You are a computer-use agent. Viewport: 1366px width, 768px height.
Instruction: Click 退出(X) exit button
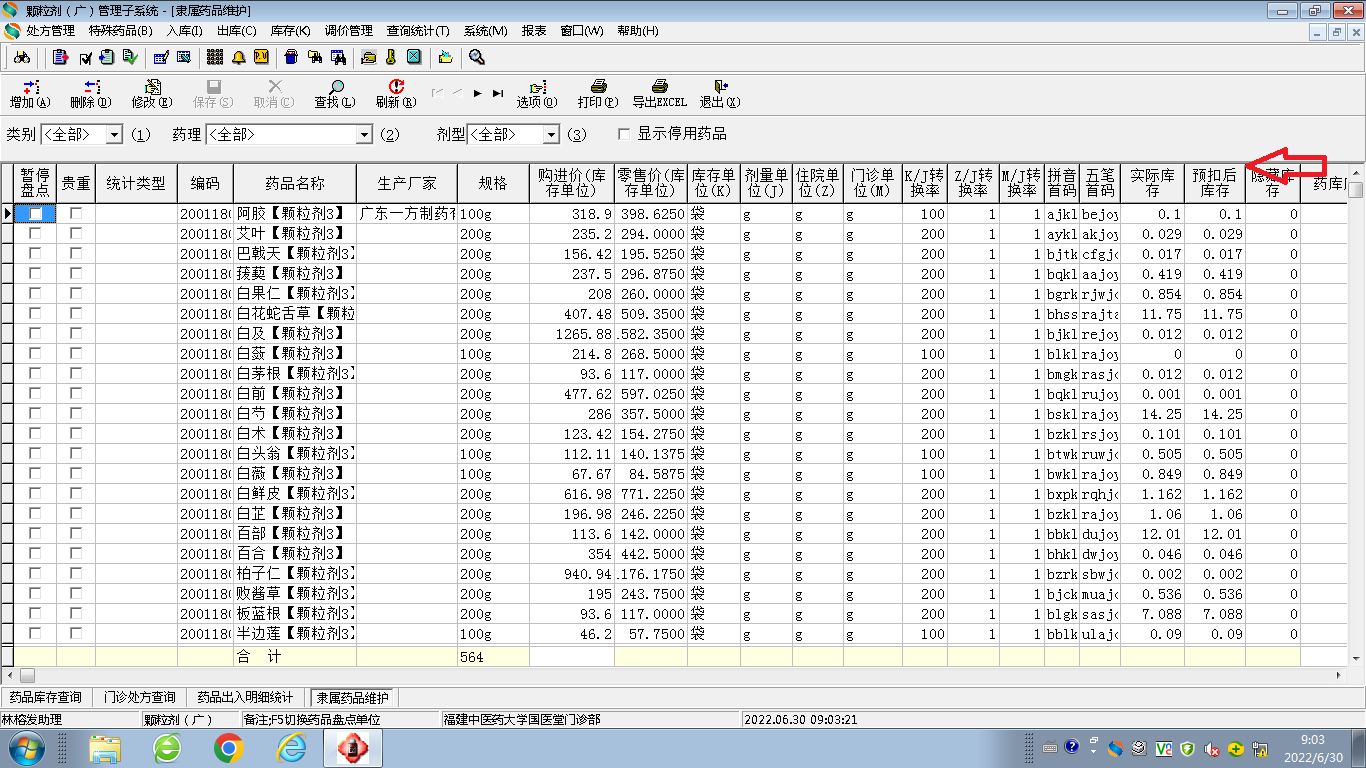pos(720,94)
